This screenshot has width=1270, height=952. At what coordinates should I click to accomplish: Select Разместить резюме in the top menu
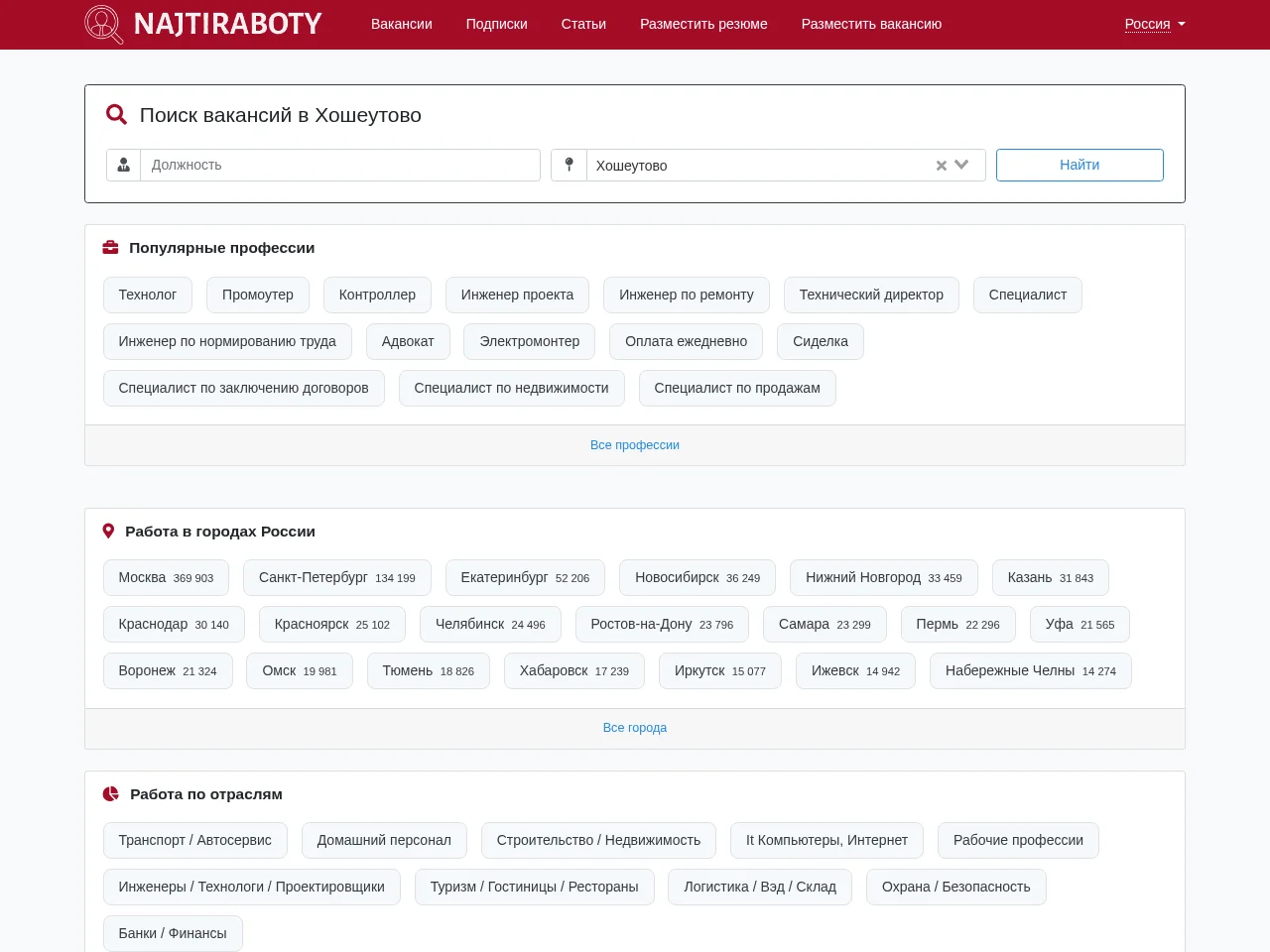coord(703,24)
